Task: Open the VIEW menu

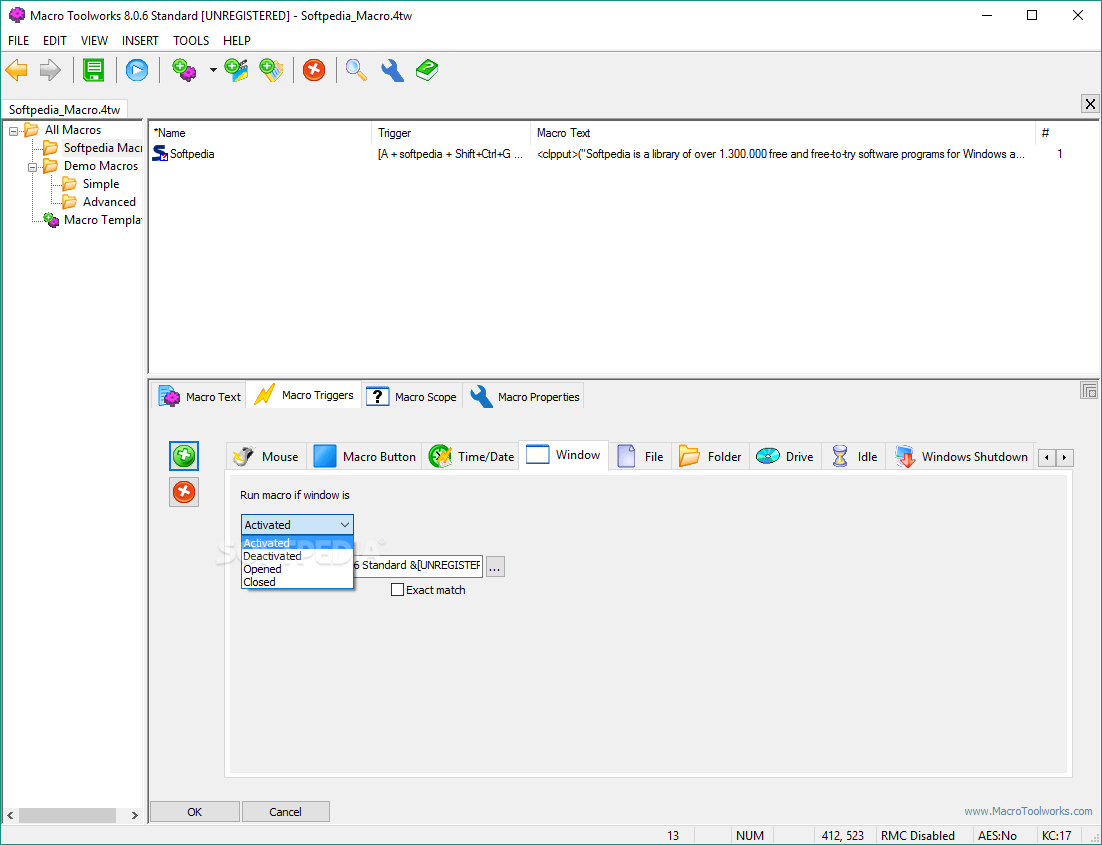Action: click(x=94, y=41)
